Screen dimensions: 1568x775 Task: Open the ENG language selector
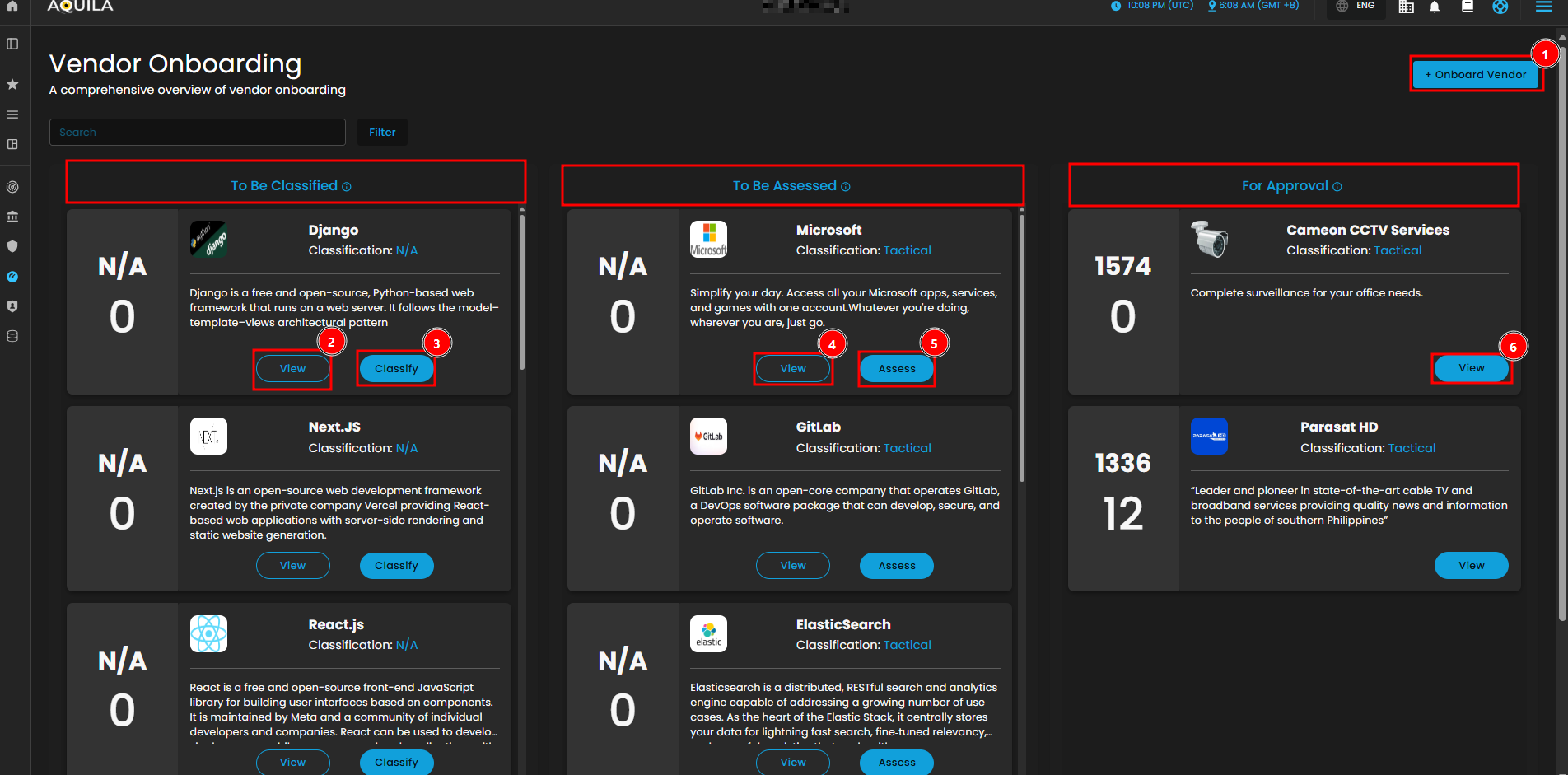(1356, 7)
